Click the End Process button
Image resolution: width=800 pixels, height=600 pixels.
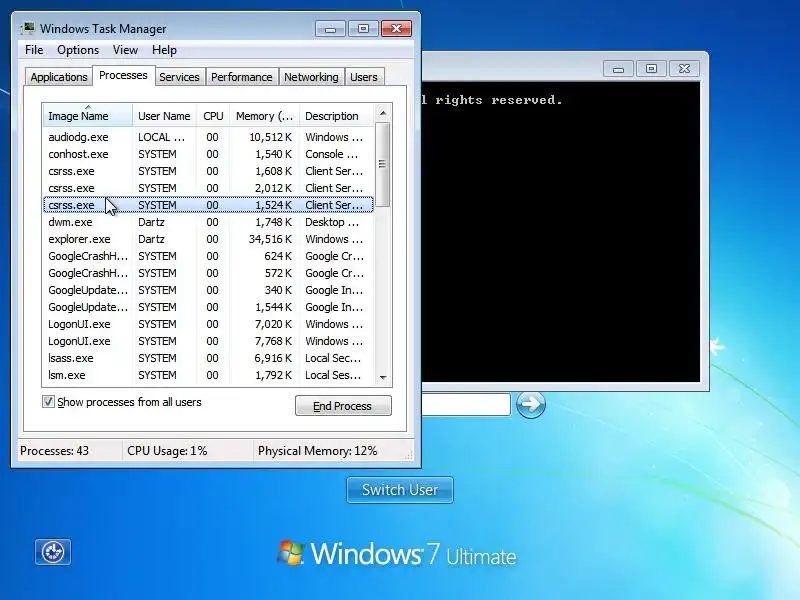[343, 406]
